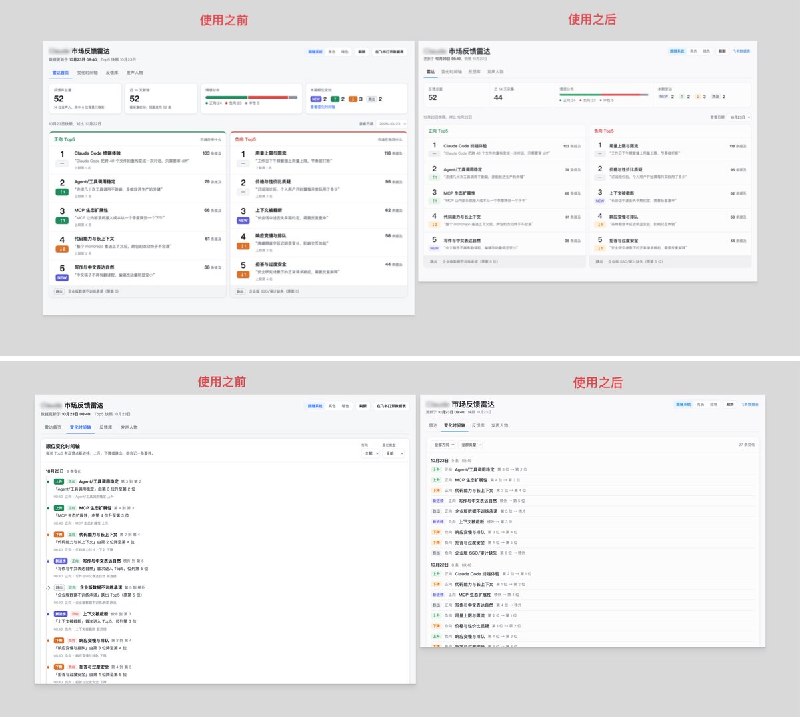Switch to 变化时间轴 tab in upper 使用之前 screenshot
This screenshot has height=718, width=800.
[x=87, y=73]
